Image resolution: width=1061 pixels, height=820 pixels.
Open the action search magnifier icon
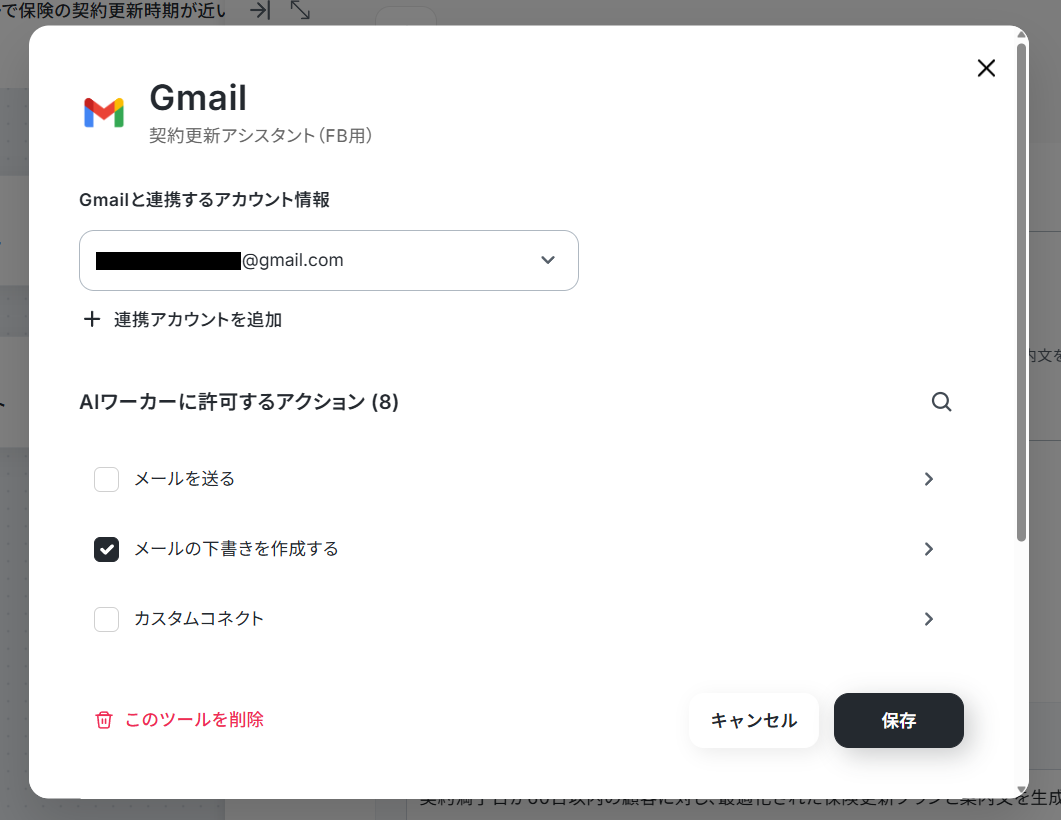click(941, 402)
